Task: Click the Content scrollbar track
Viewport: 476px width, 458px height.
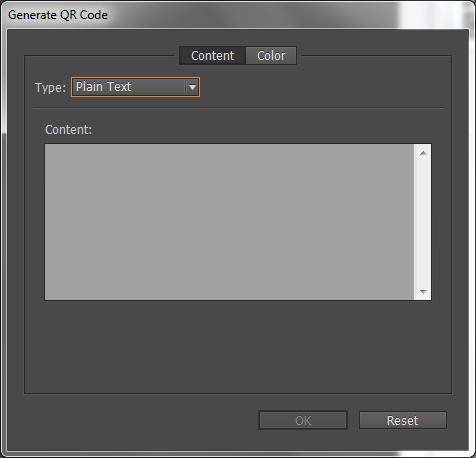Action: point(423,222)
